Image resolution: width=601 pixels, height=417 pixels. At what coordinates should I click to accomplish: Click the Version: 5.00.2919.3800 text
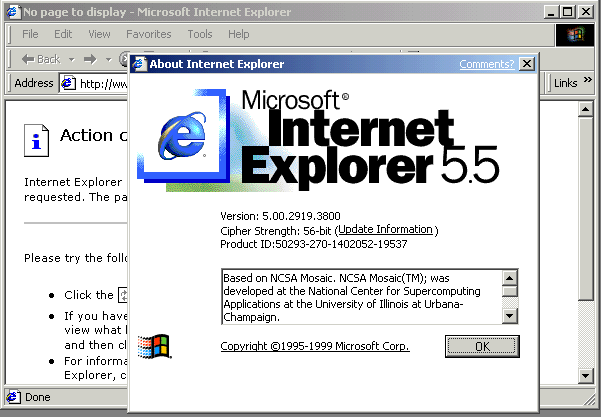tap(280, 216)
